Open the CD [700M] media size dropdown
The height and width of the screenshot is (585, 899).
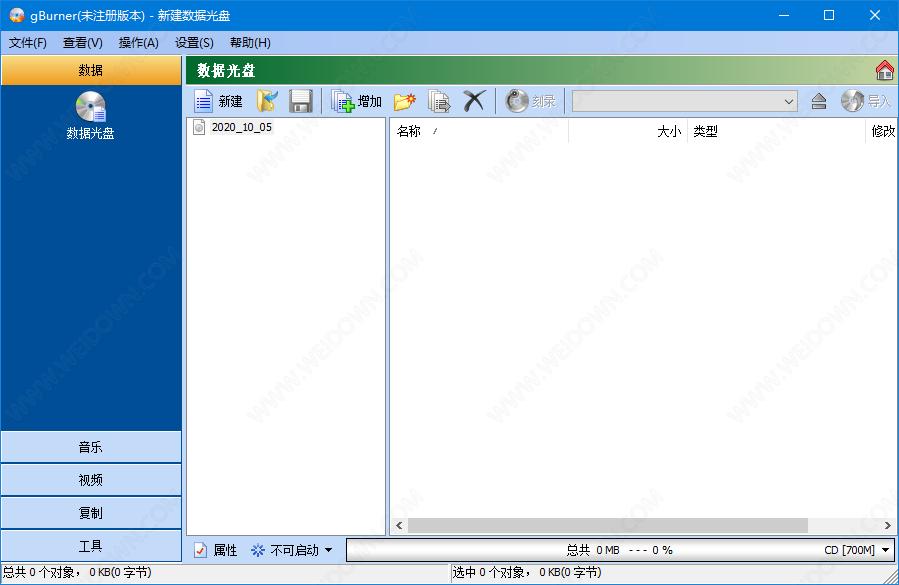857,551
